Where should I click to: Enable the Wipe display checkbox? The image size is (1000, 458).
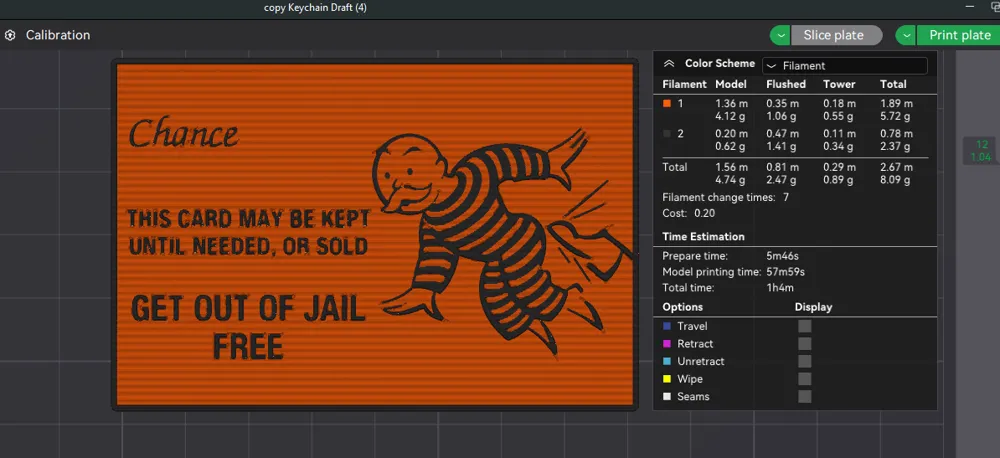805,379
